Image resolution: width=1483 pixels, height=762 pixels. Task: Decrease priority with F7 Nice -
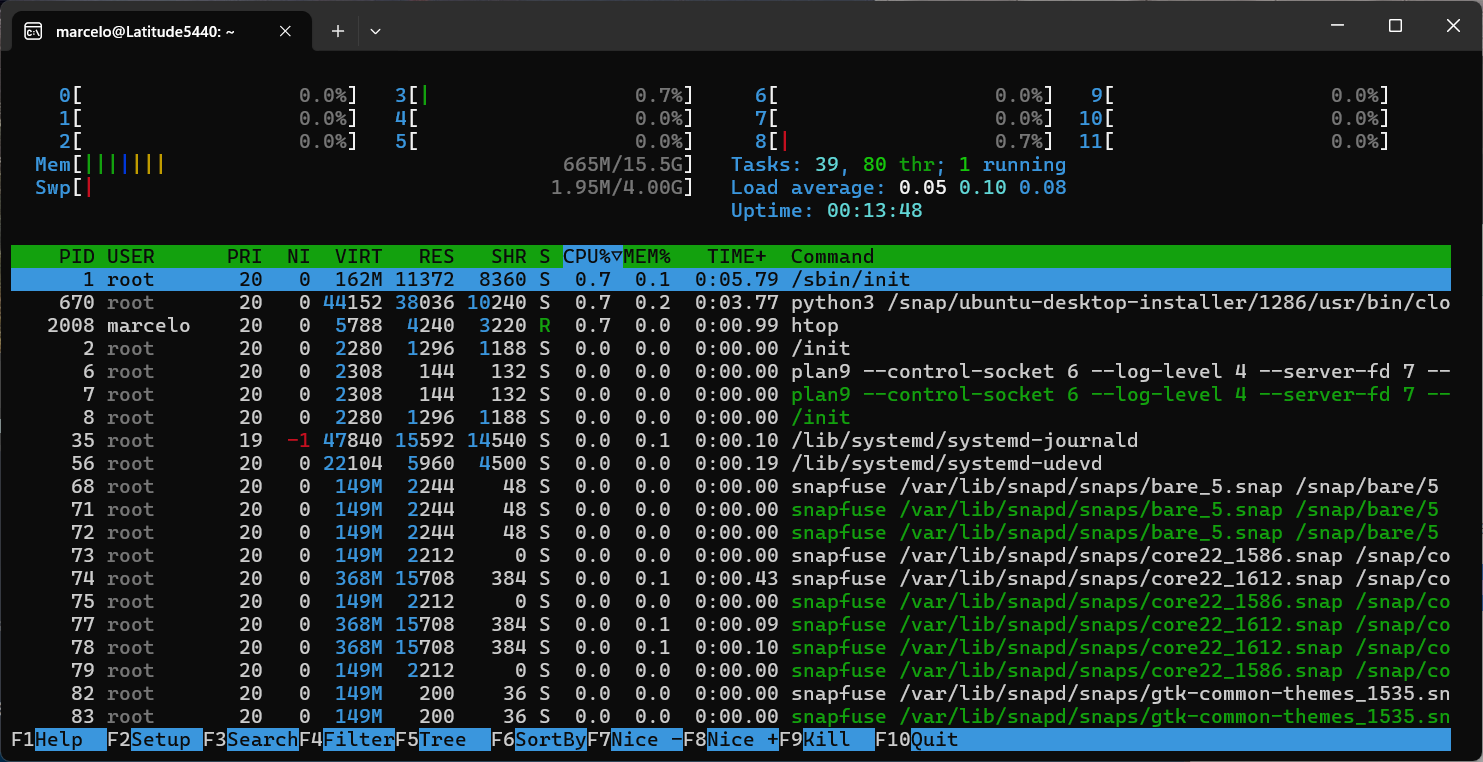pos(635,740)
